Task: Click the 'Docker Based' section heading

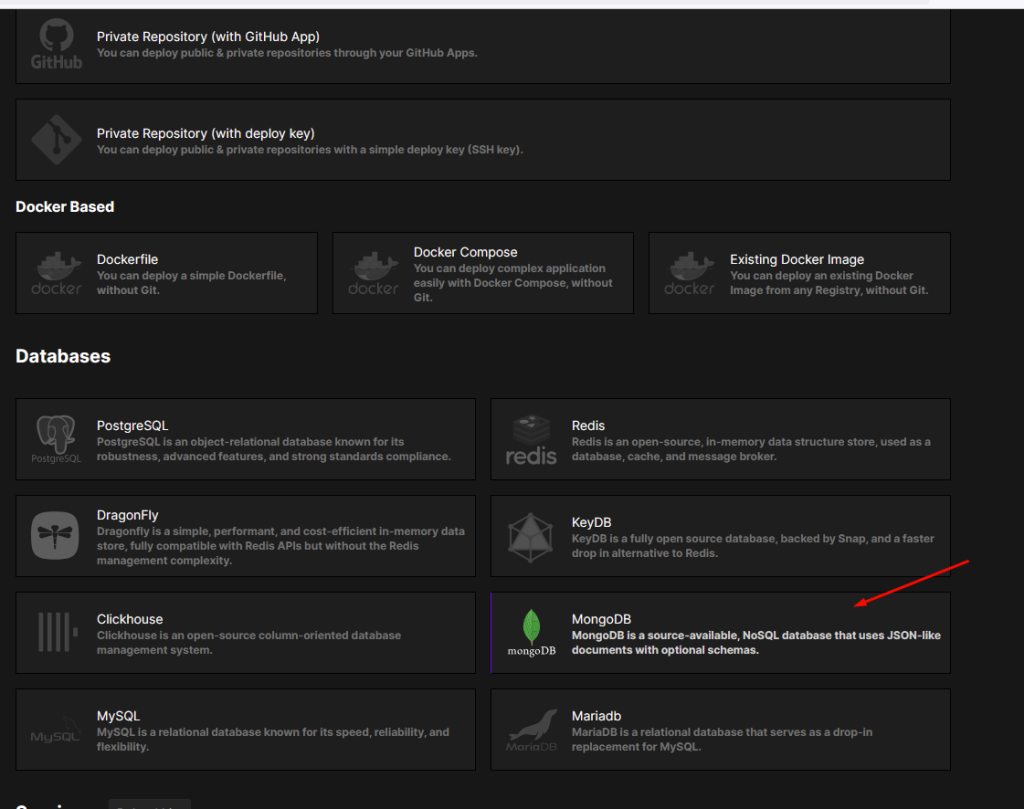Action: click(65, 206)
